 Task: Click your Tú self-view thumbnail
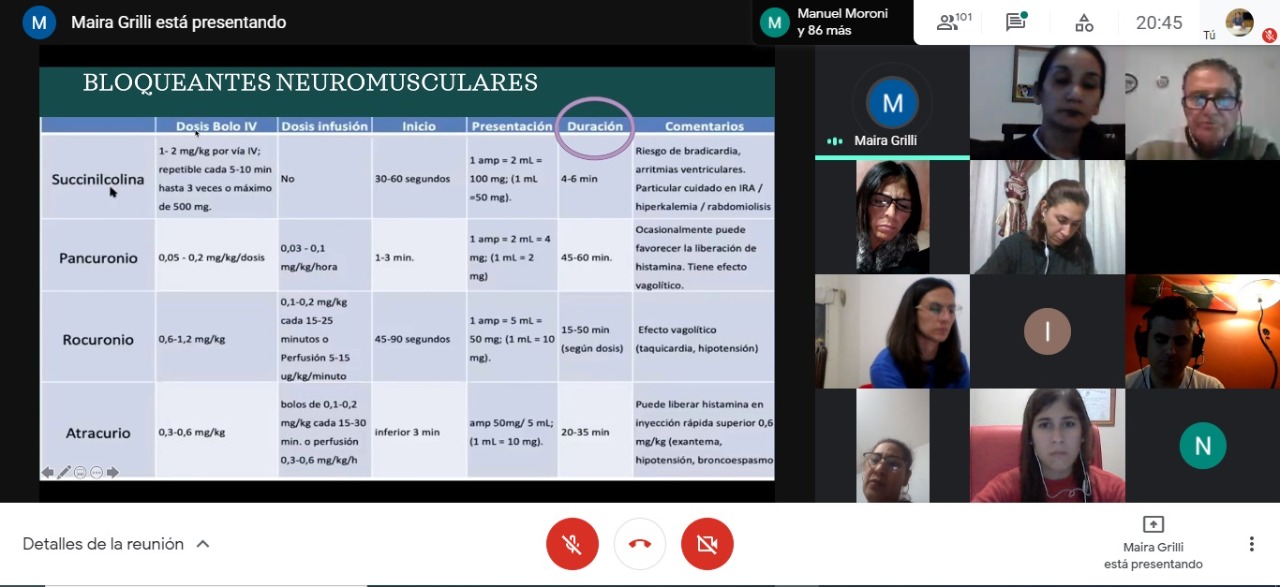tap(1240, 22)
